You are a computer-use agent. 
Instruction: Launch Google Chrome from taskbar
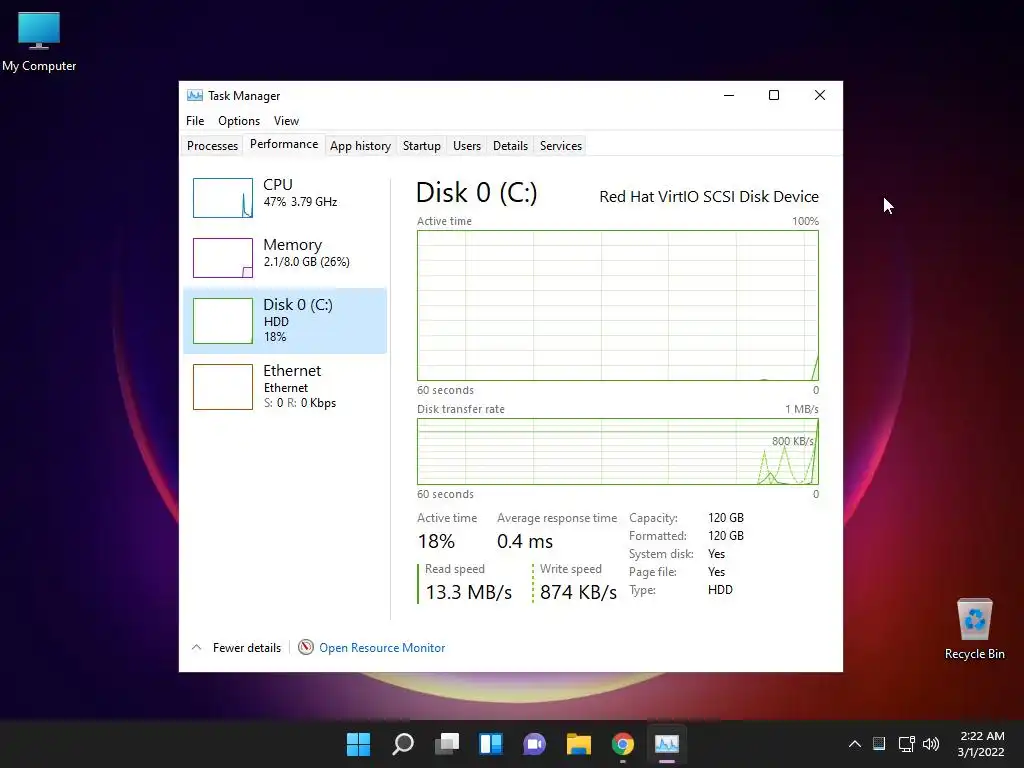tap(623, 744)
